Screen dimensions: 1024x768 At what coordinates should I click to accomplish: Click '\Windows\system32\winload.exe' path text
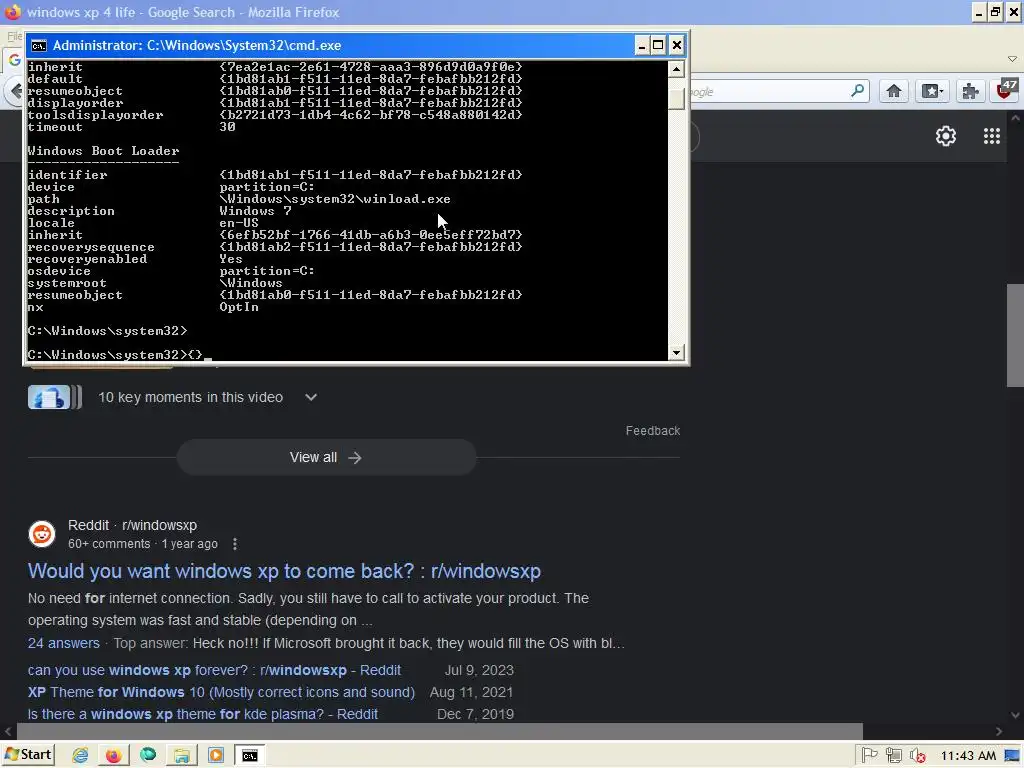(335, 199)
